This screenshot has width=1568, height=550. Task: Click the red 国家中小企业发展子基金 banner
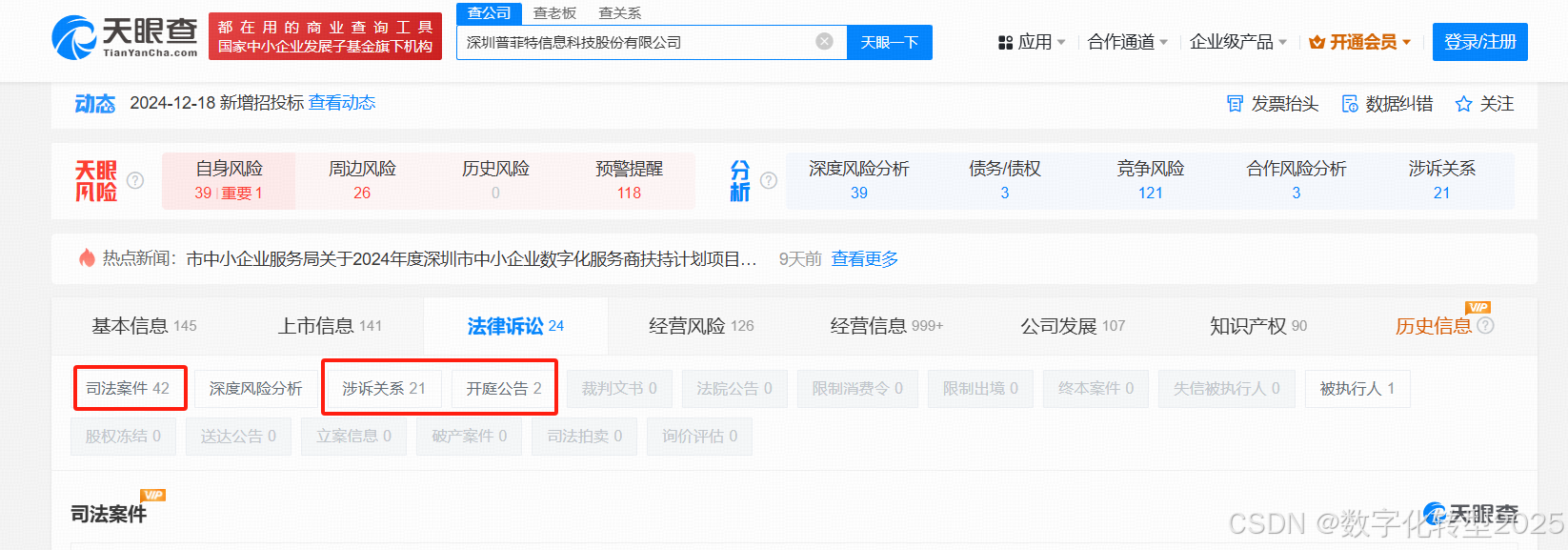point(325,36)
